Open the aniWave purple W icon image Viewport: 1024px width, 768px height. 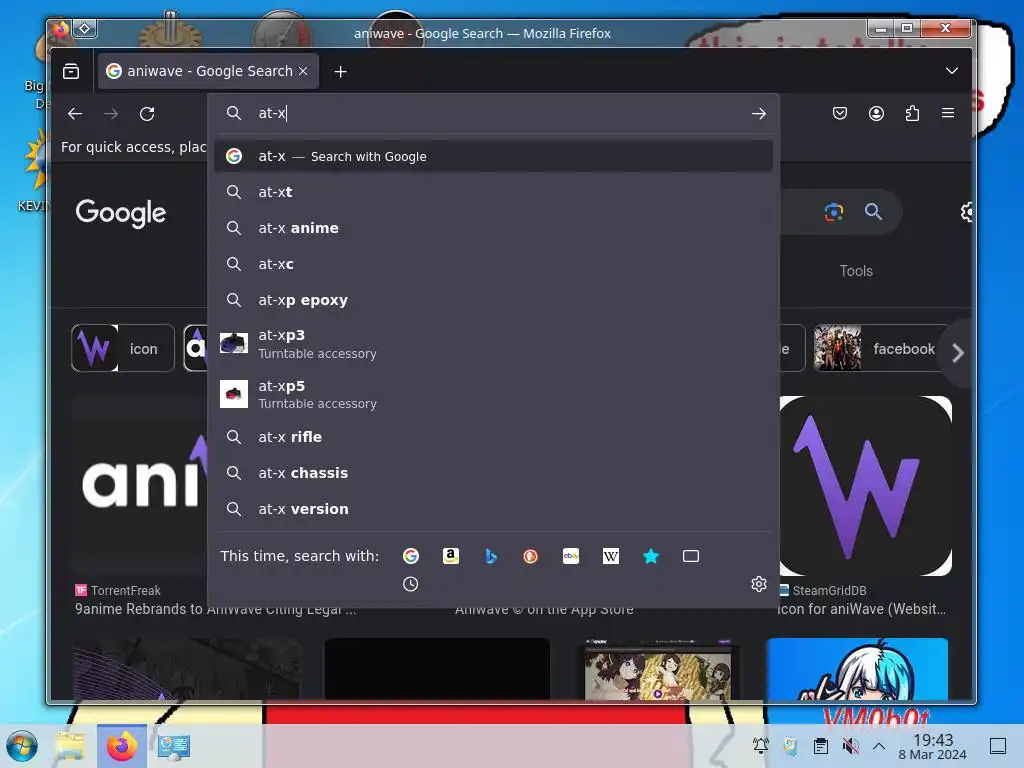pyautogui.click(x=865, y=486)
